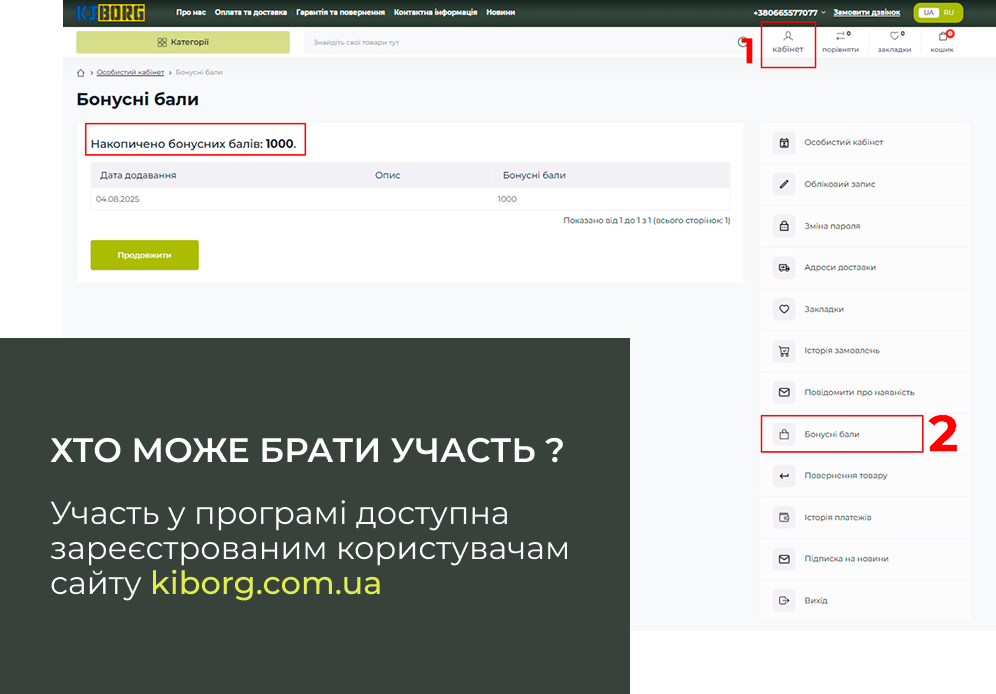This screenshot has height=694, width=996.
Task: Switch site language to UA
Action: click(928, 13)
